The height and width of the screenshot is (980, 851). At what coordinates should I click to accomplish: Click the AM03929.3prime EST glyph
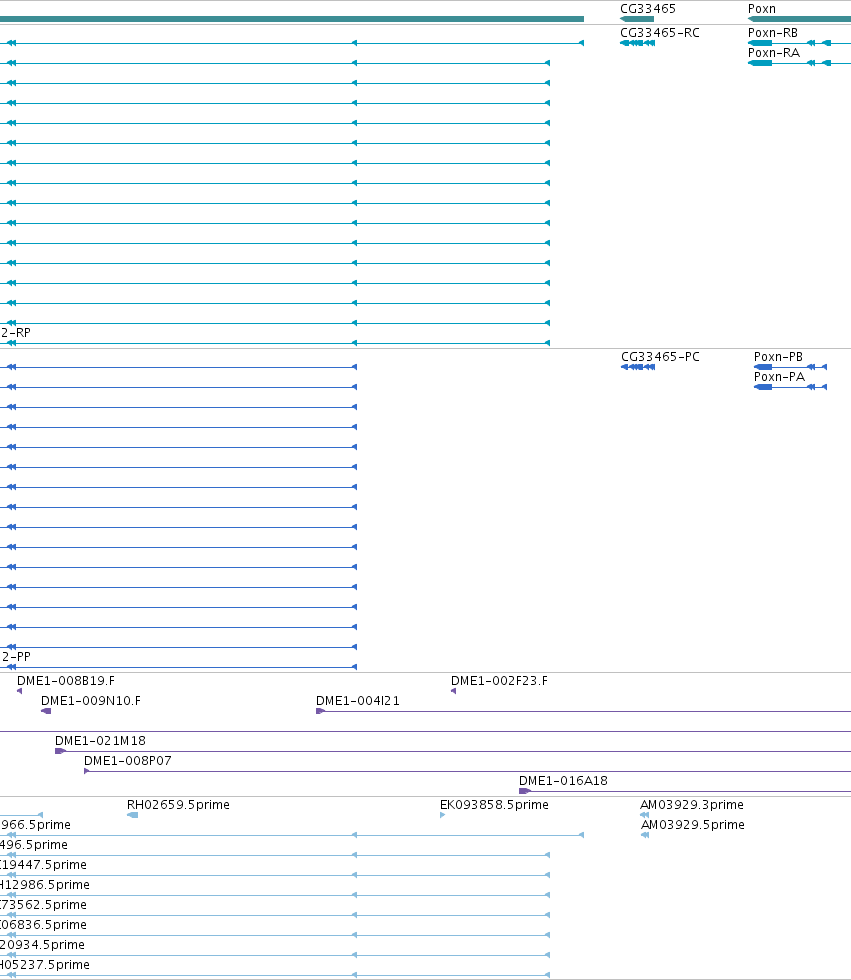click(645, 815)
